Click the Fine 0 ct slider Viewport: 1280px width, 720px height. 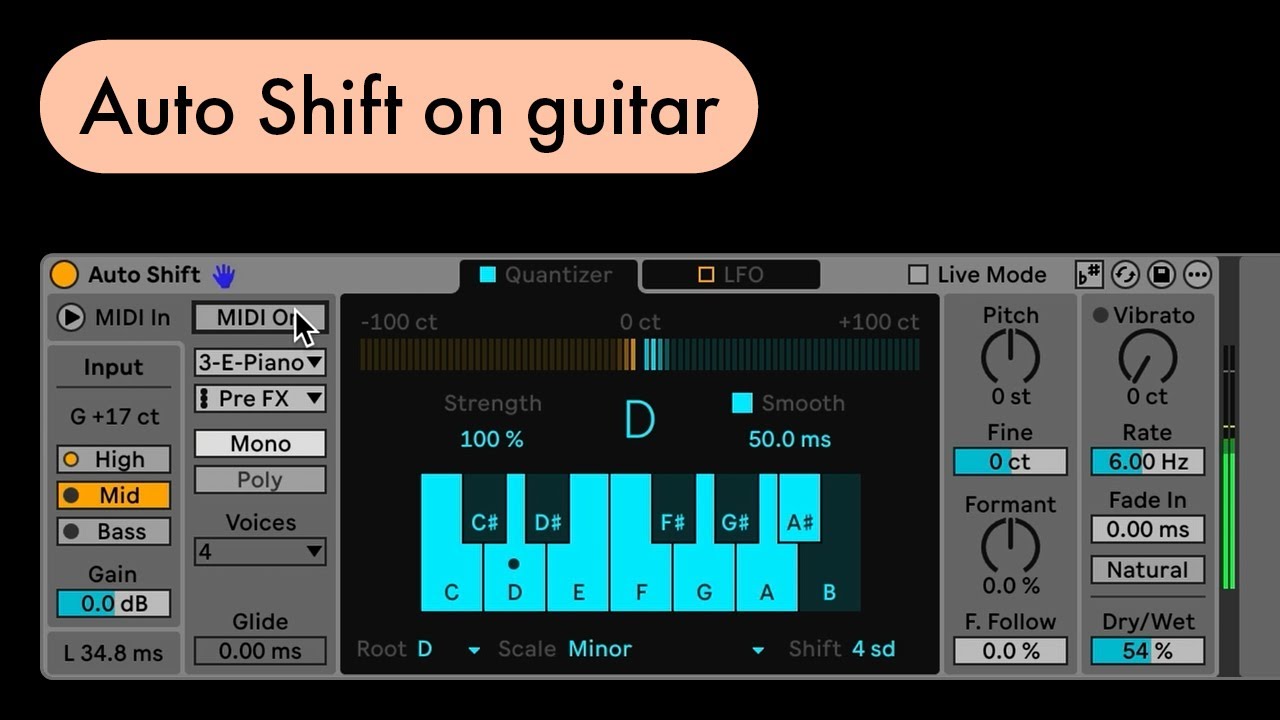1010,462
